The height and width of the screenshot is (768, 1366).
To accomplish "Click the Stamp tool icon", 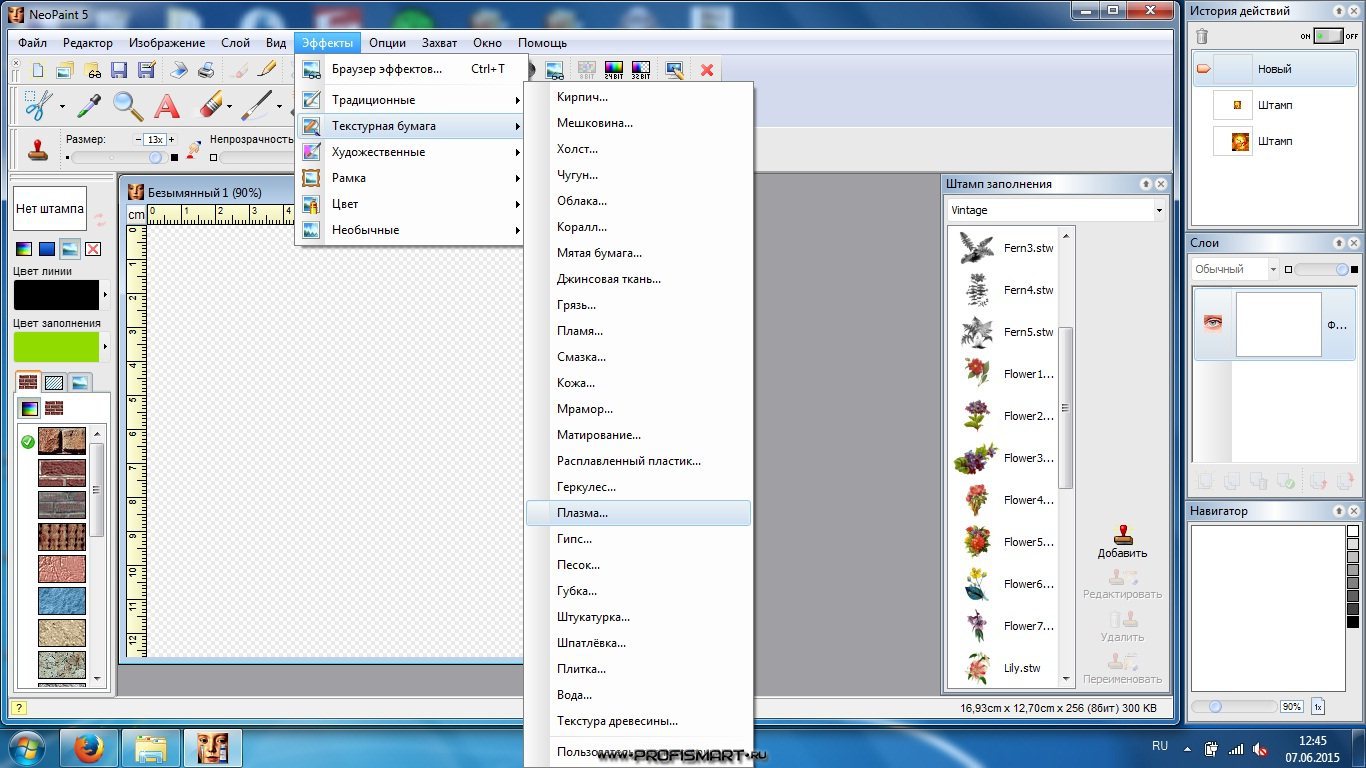I will [39, 150].
